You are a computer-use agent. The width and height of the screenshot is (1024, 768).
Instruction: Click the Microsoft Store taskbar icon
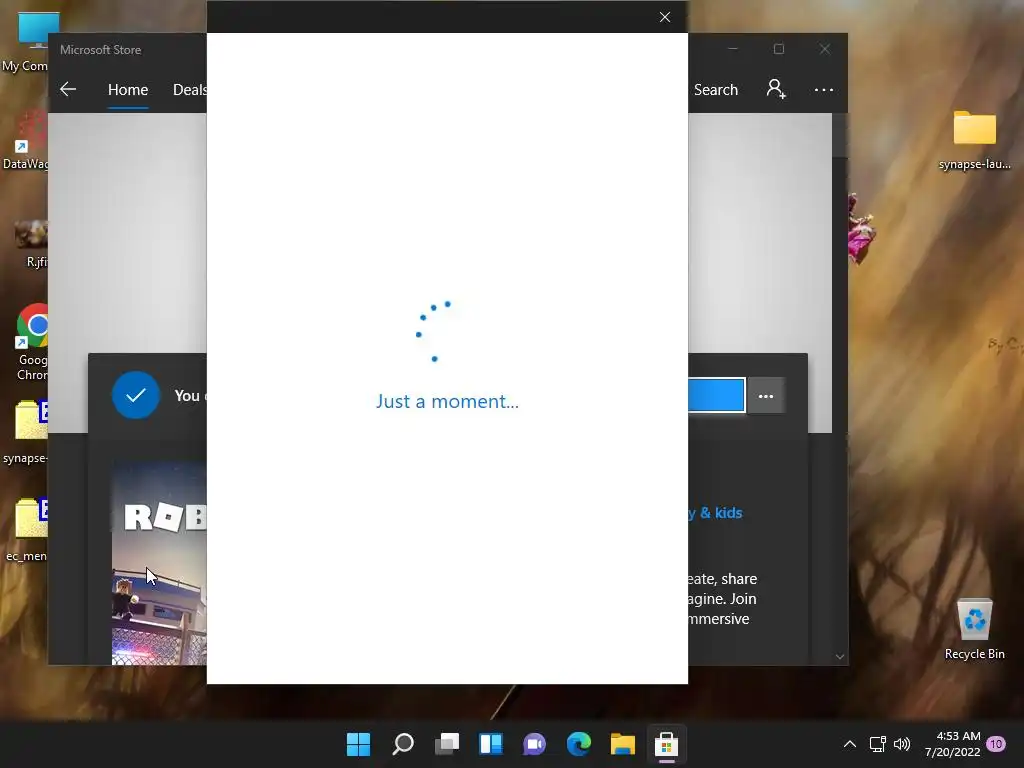[666, 744]
